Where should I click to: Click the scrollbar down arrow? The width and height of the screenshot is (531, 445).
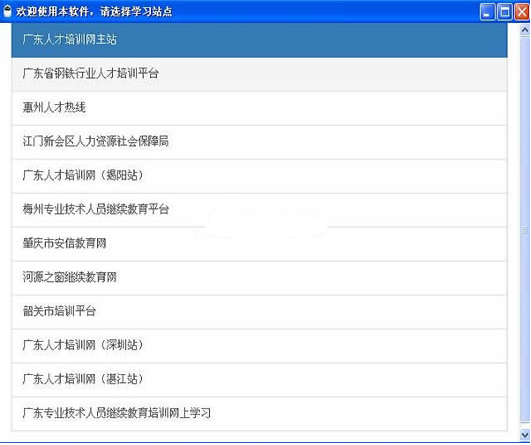pyautogui.click(x=525, y=434)
